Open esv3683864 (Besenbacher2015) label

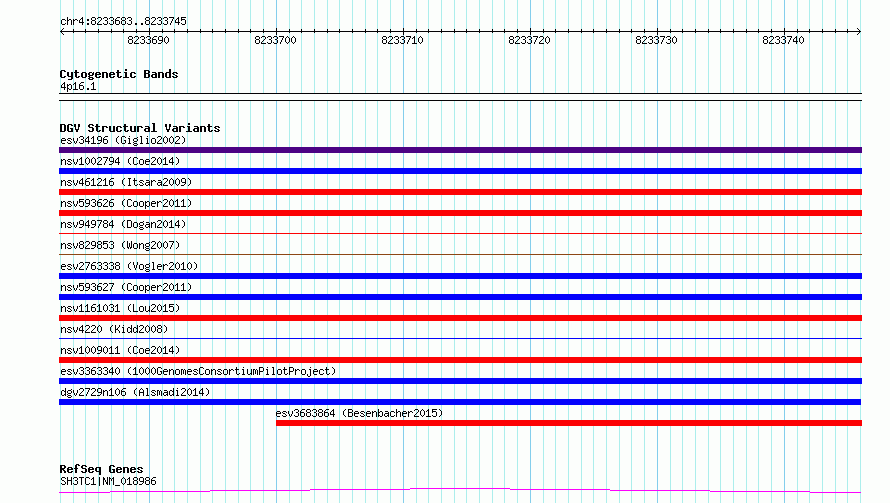pos(359,413)
